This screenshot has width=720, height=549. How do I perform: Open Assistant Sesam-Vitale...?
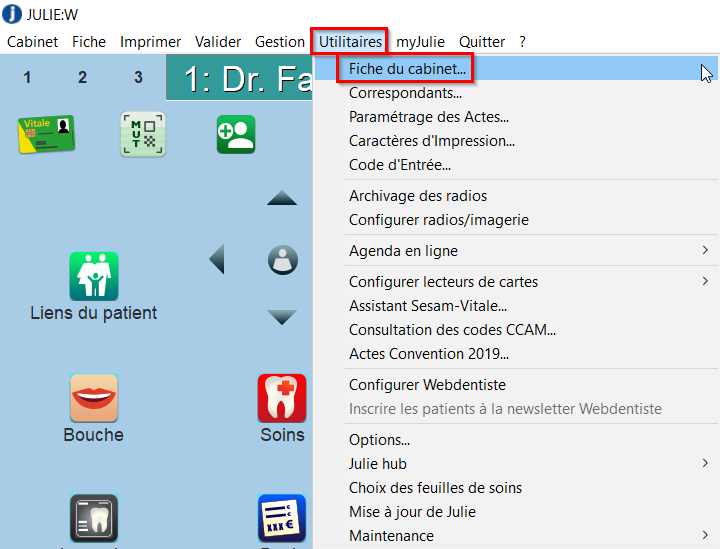[515, 305]
